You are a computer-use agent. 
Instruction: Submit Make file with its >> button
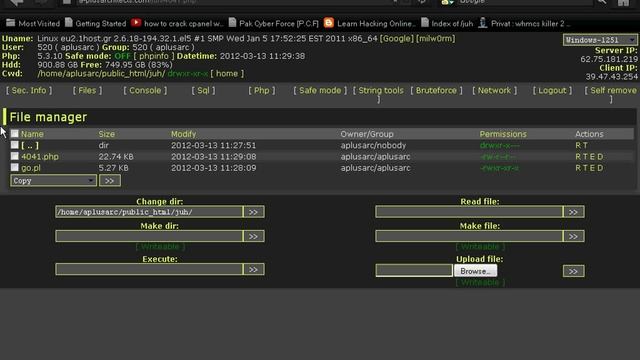[x=573, y=236]
